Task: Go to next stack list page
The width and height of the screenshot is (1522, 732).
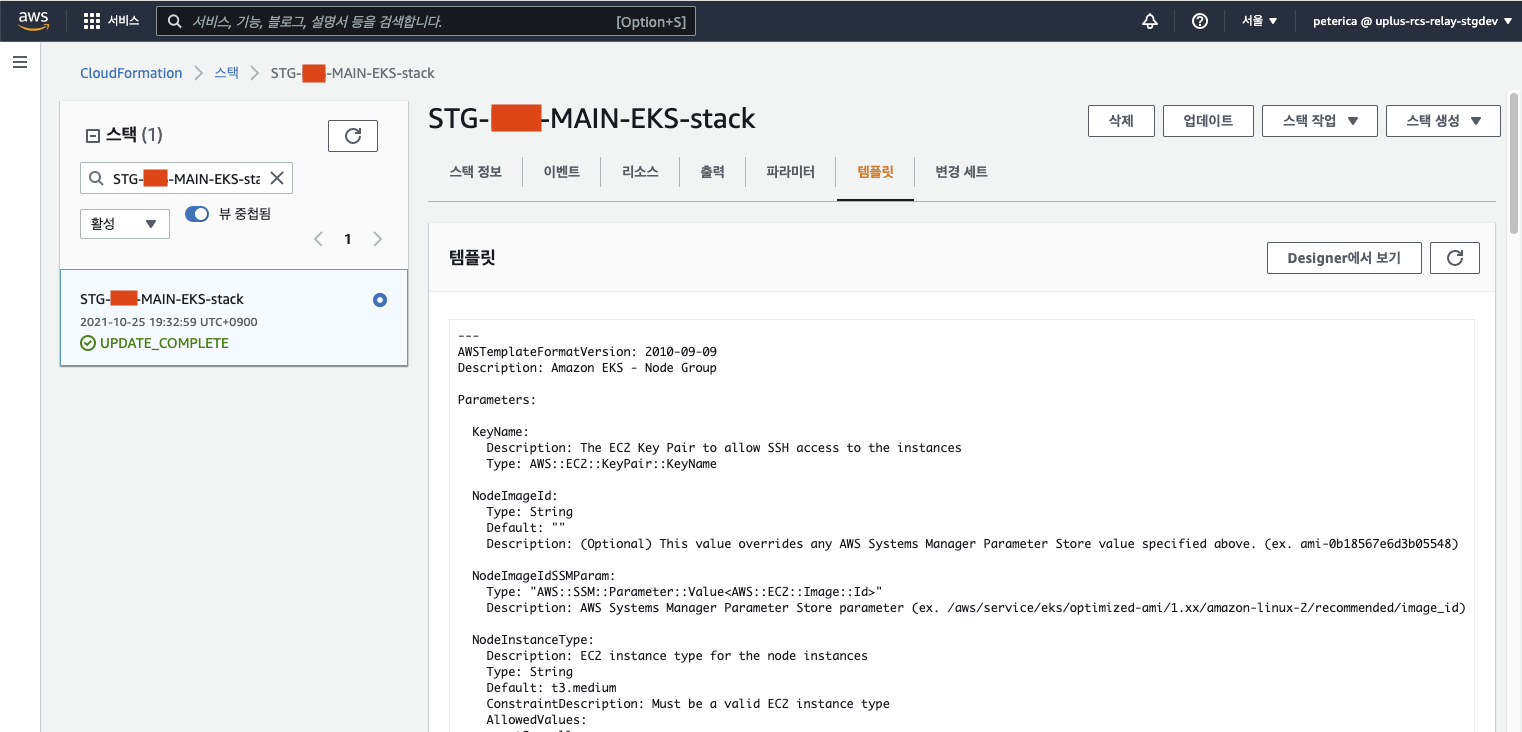Action: click(377, 239)
